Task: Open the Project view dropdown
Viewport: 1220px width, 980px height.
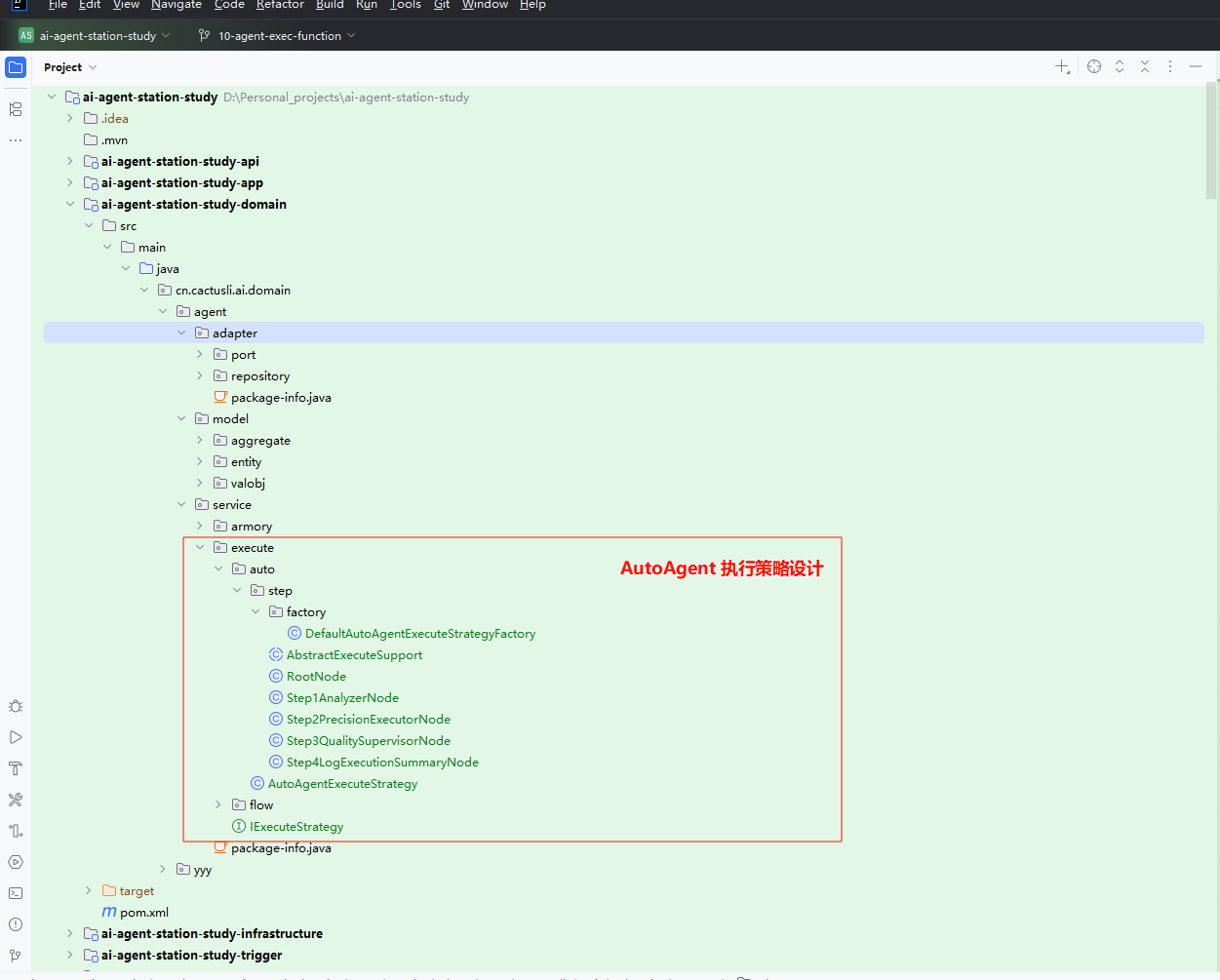Action: tap(70, 67)
